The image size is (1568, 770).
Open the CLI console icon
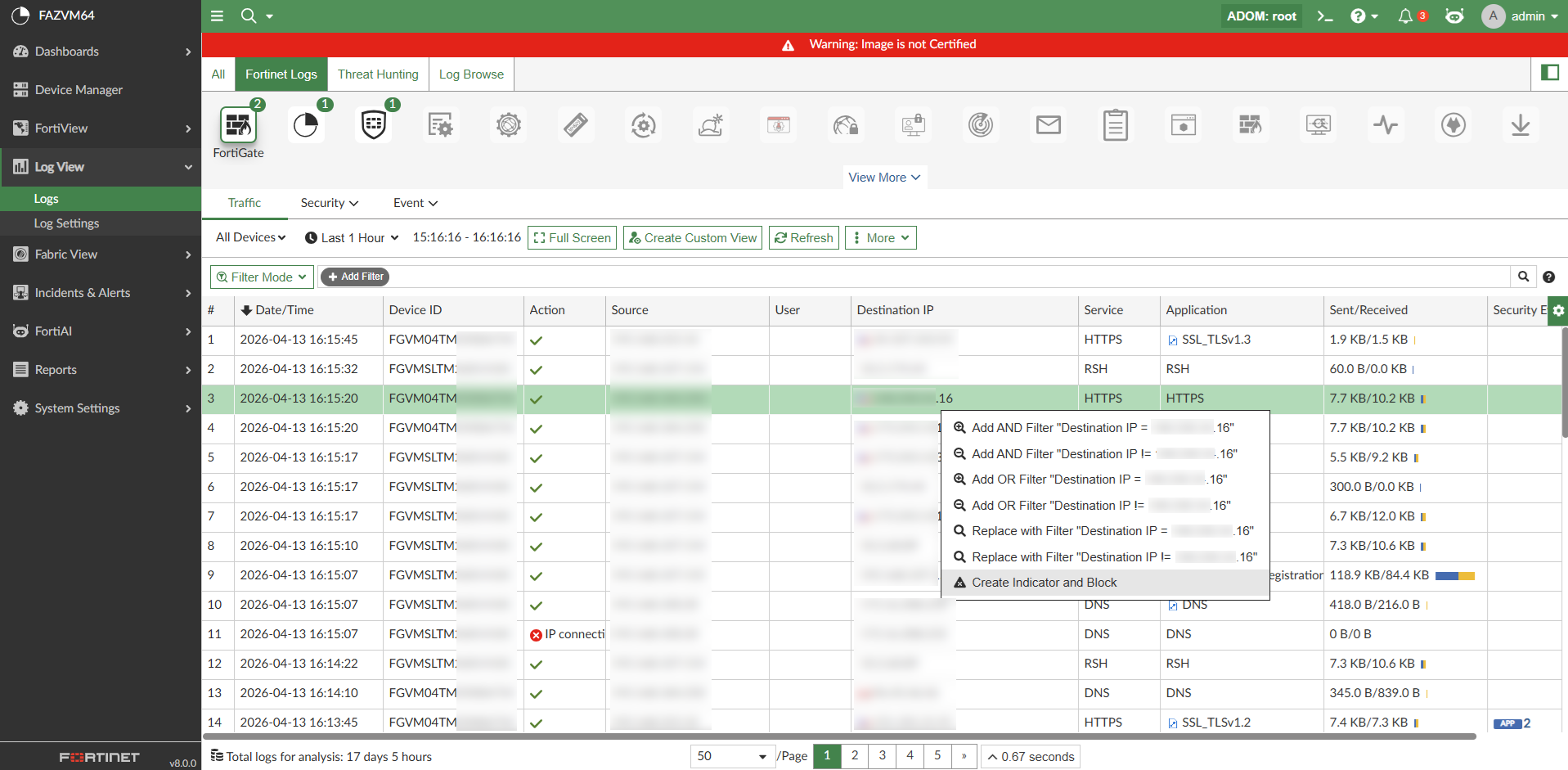tap(1325, 16)
